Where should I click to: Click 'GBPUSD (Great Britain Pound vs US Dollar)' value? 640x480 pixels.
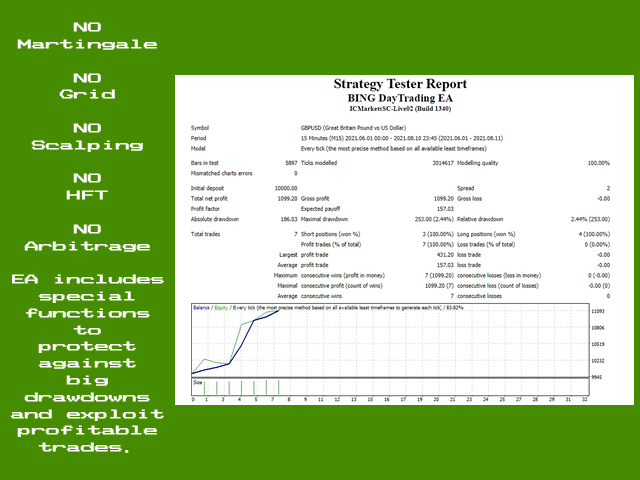(x=353, y=128)
